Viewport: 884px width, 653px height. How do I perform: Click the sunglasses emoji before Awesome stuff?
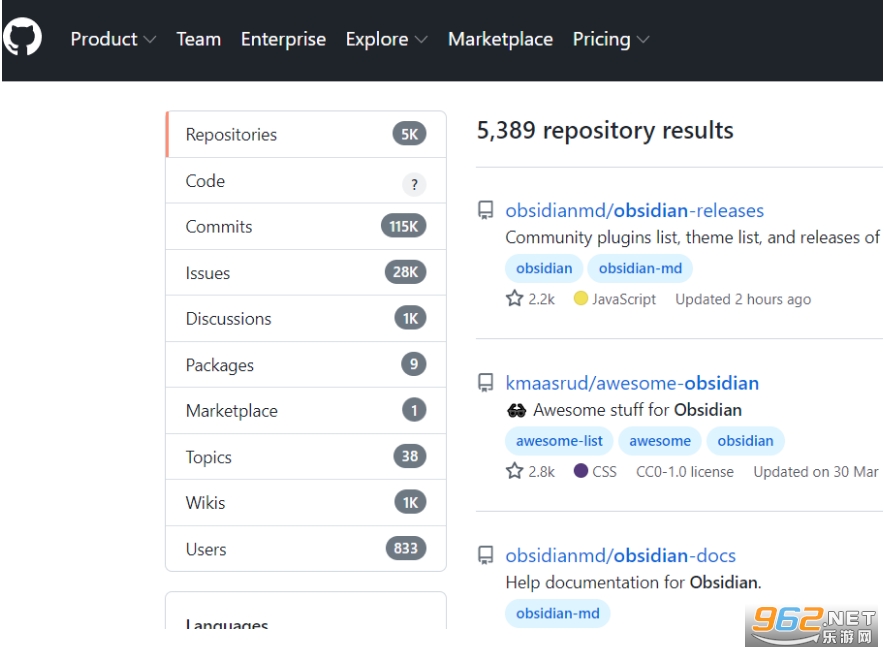tap(516, 411)
